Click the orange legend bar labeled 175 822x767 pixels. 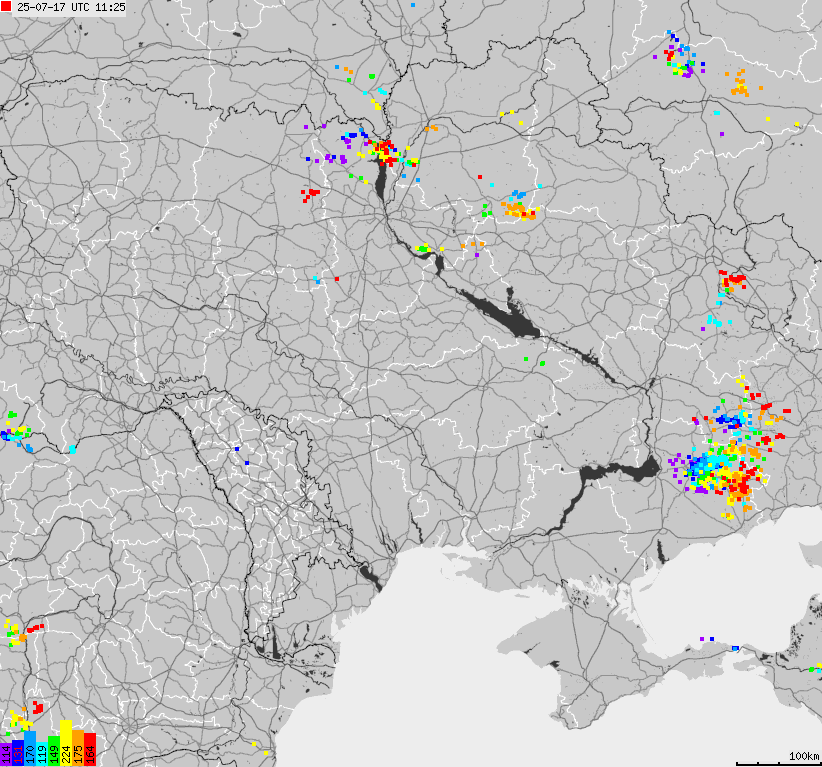click(78, 748)
